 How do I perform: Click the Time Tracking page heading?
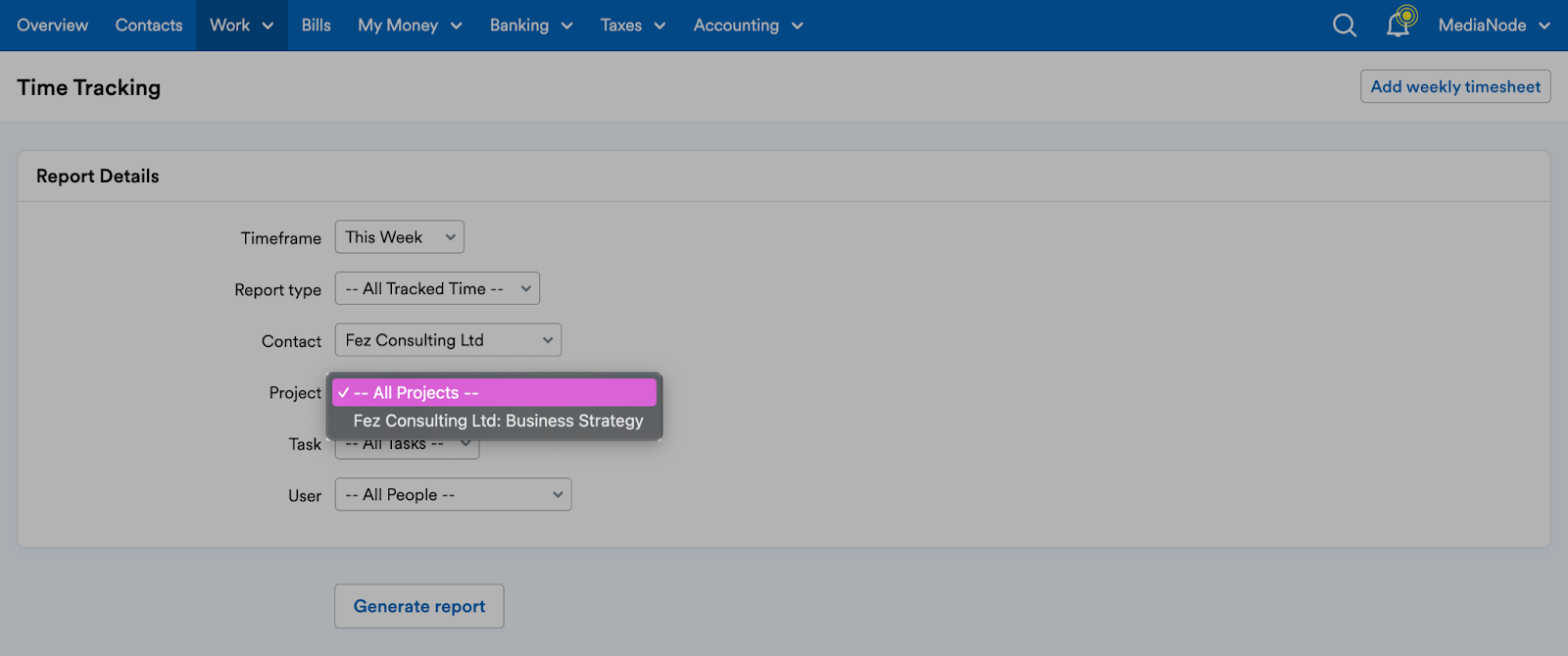click(89, 87)
